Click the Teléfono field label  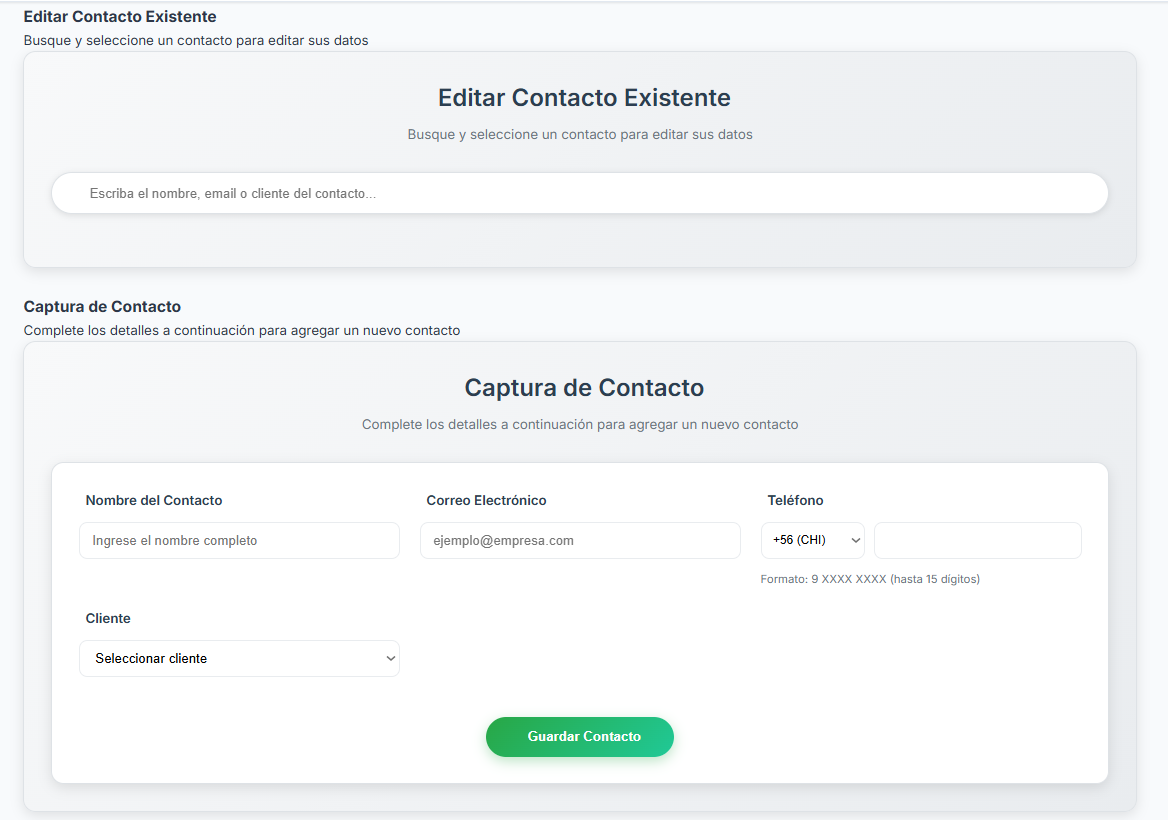tap(795, 501)
